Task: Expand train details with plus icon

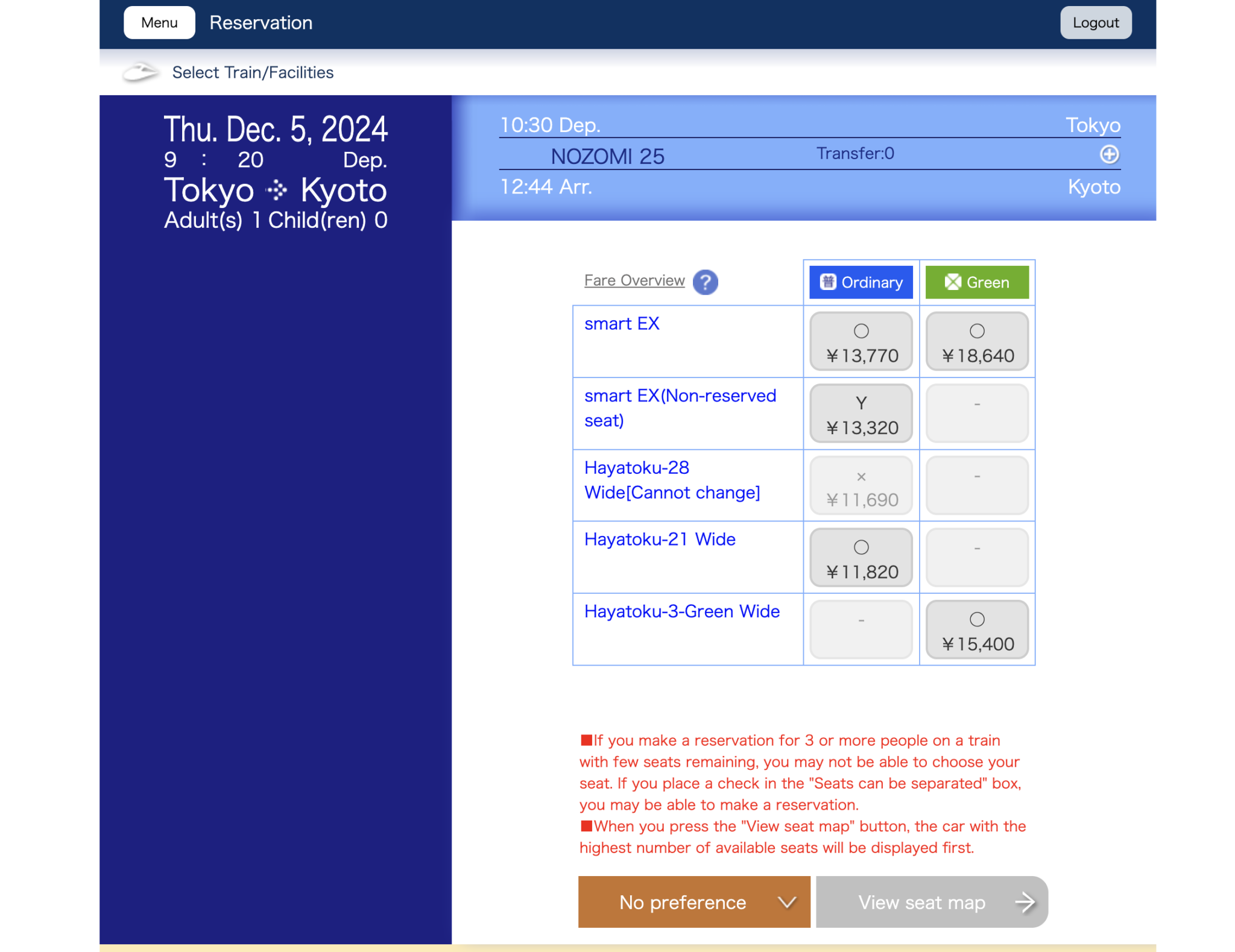Action: click(1108, 154)
